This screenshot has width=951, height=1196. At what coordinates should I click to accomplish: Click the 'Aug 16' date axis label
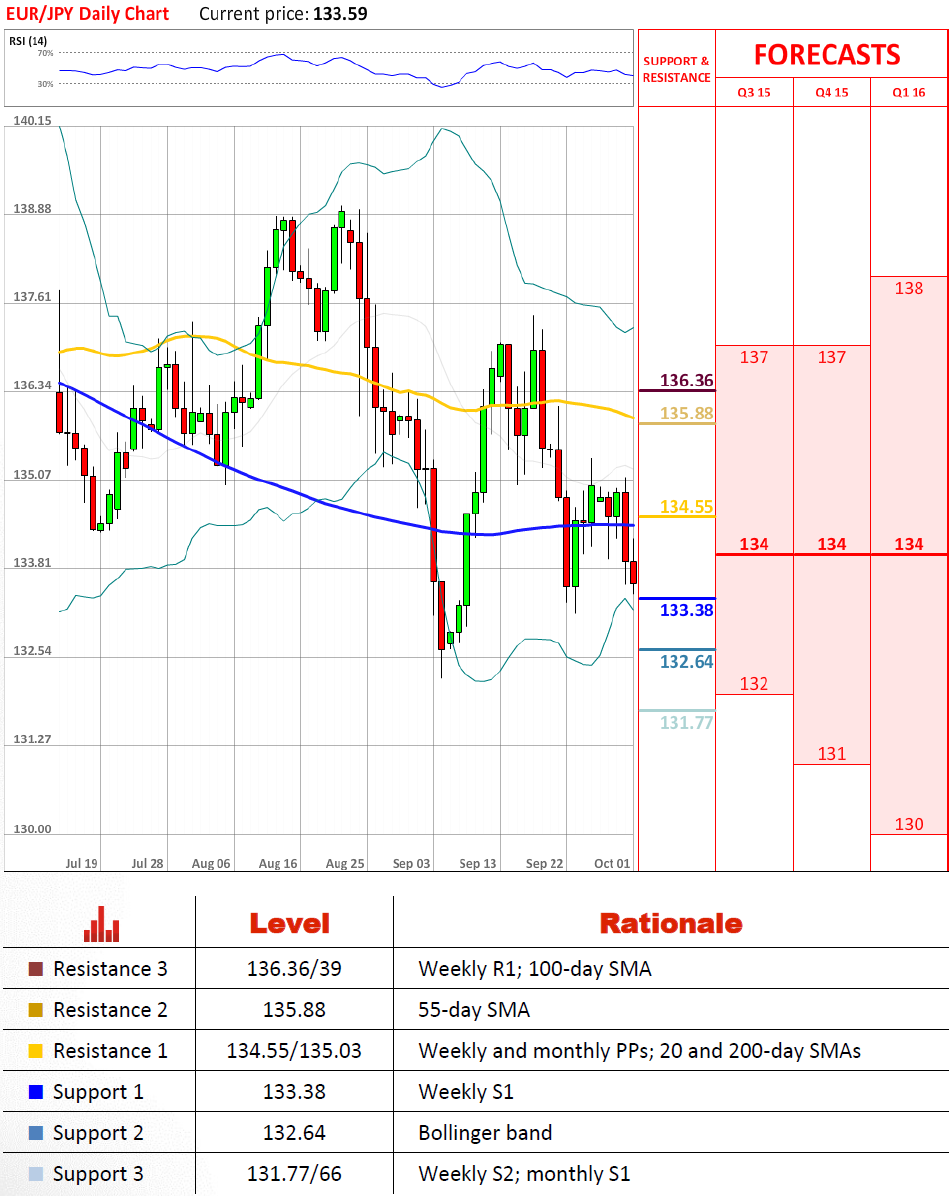click(278, 863)
